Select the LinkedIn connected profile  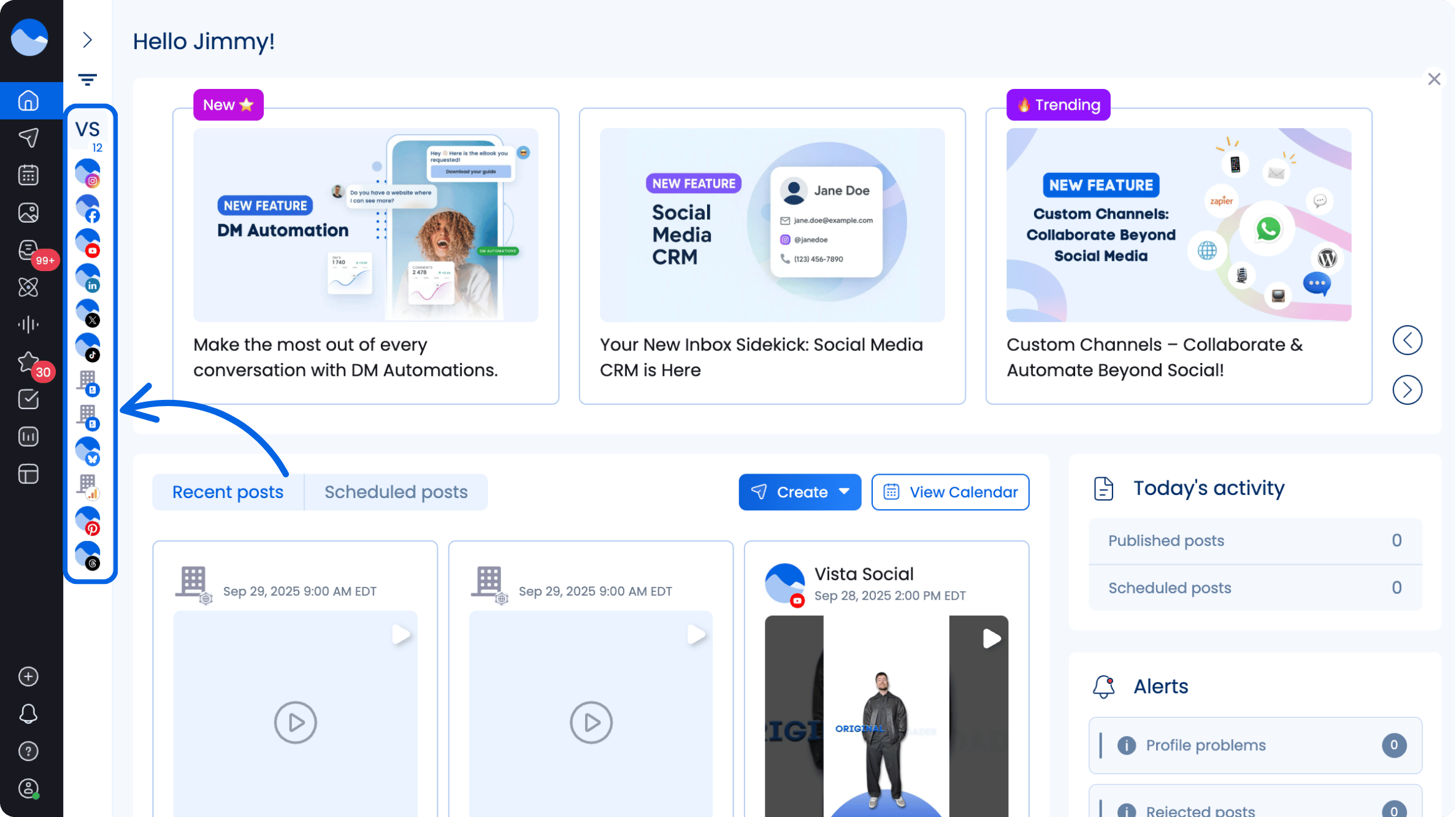88,276
